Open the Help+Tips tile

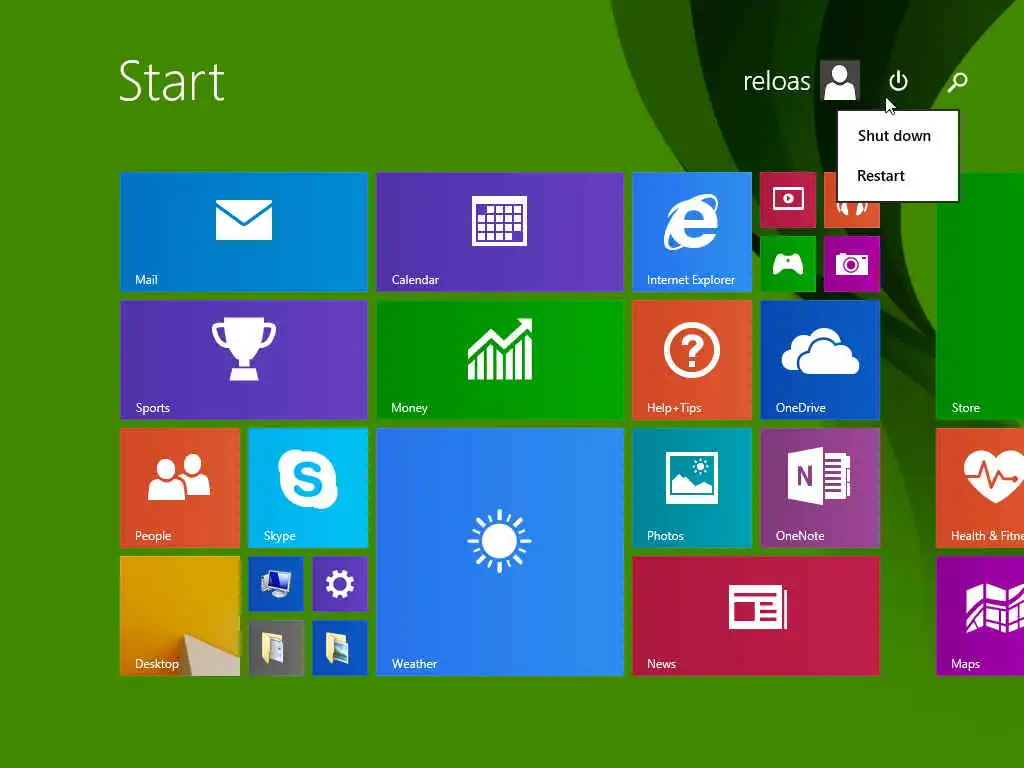coord(692,360)
